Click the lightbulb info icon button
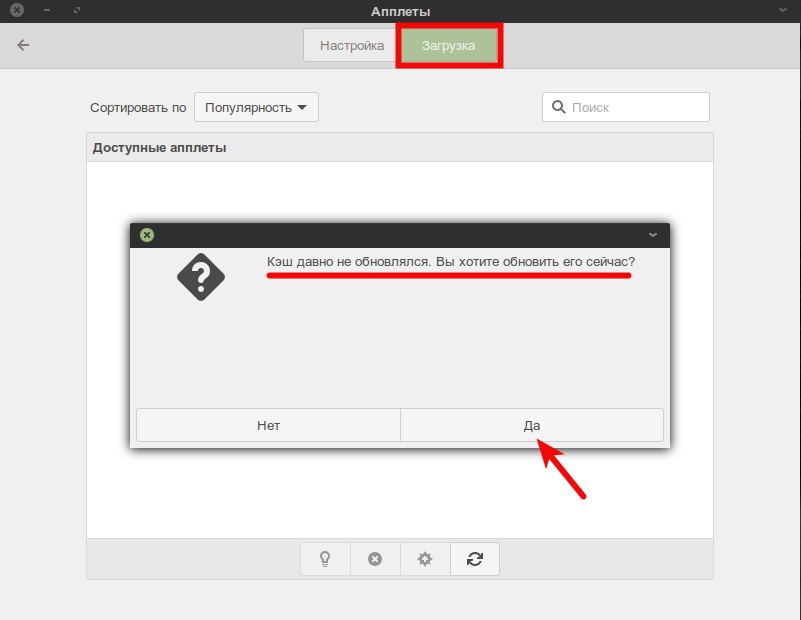 pos(325,559)
